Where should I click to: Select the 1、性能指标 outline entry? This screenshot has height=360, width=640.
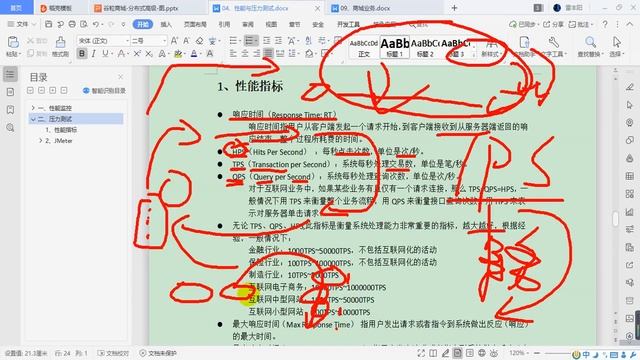(x=61, y=130)
